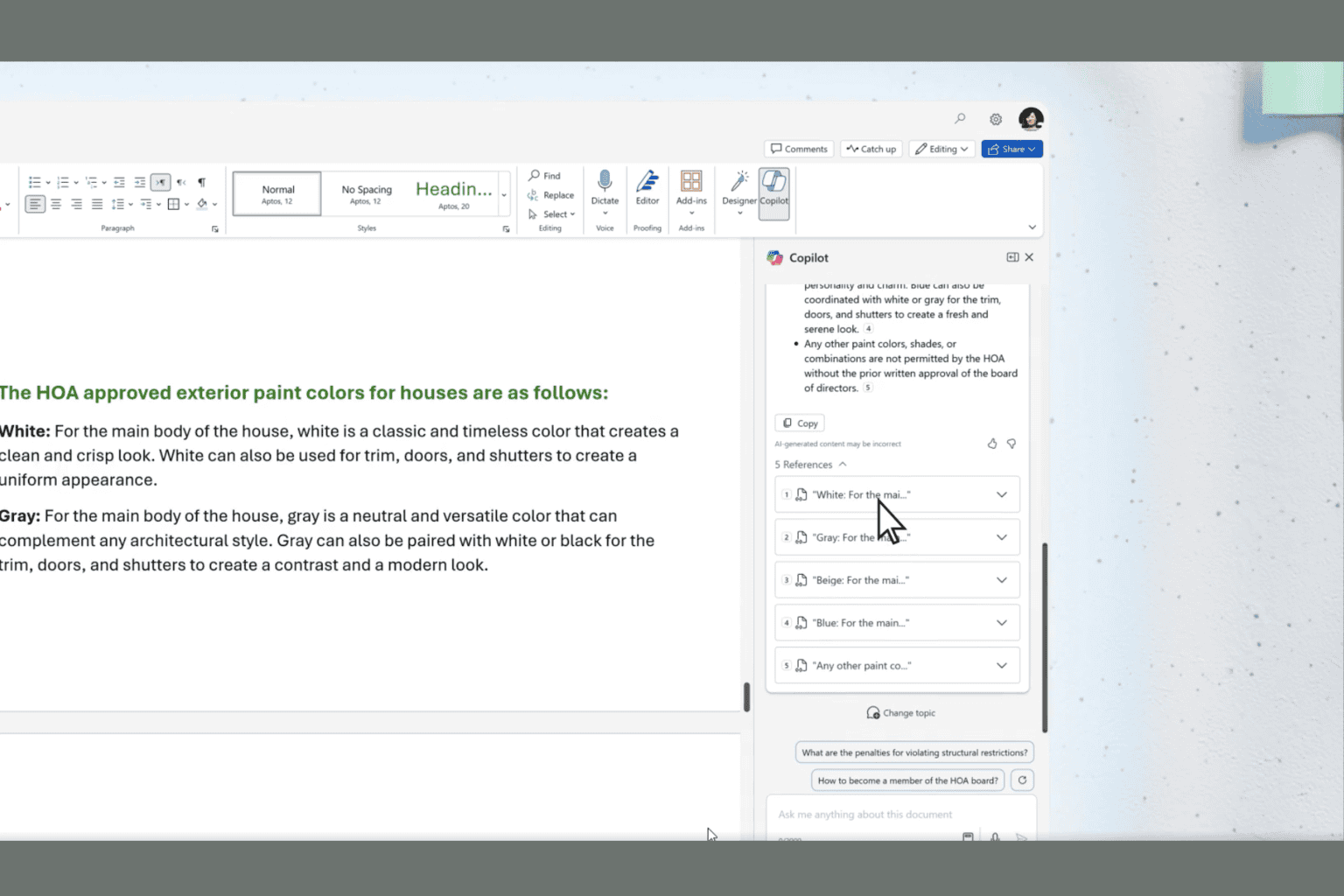Open the user profile picture
The width and height of the screenshot is (1344, 896).
(x=1031, y=118)
